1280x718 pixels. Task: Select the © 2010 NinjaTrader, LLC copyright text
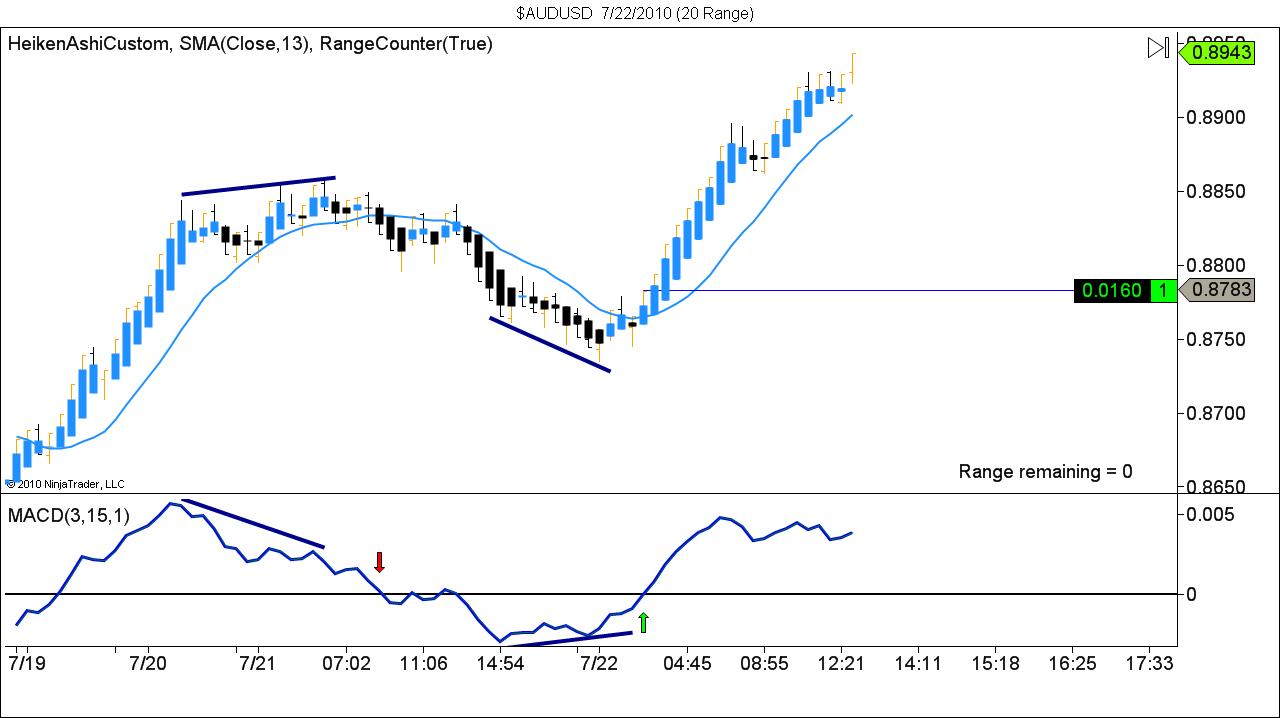coord(65,483)
